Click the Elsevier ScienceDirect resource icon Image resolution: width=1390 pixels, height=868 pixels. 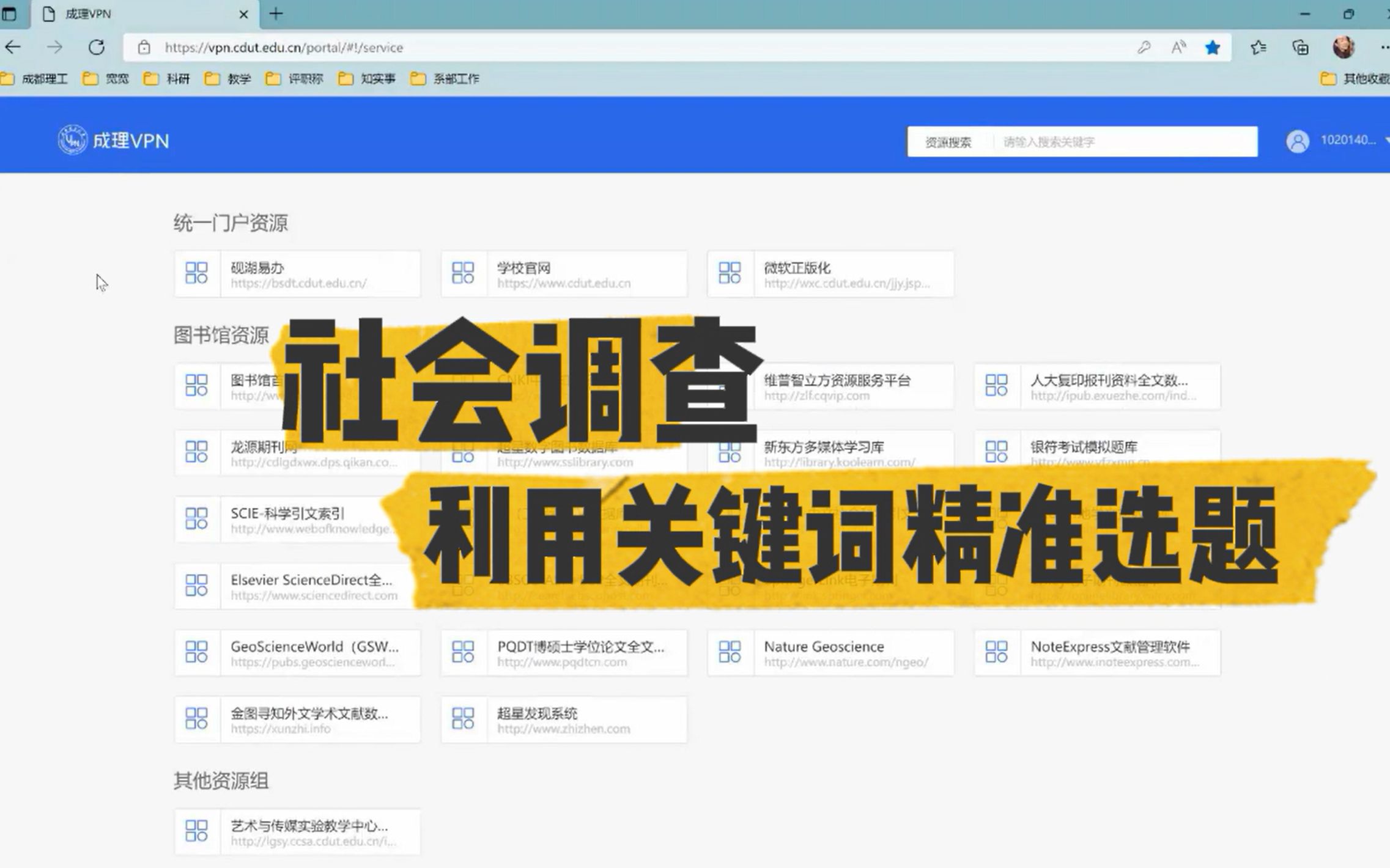[x=196, y=586]
